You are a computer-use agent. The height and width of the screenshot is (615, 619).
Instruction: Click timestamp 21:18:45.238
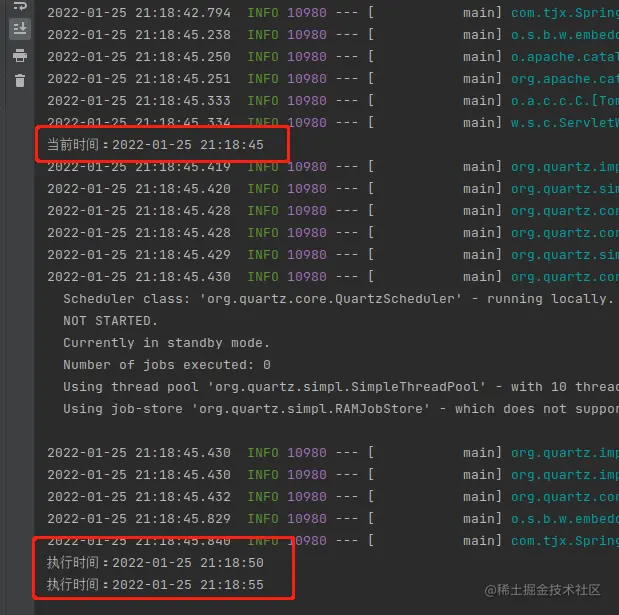[x=139, y=35]
